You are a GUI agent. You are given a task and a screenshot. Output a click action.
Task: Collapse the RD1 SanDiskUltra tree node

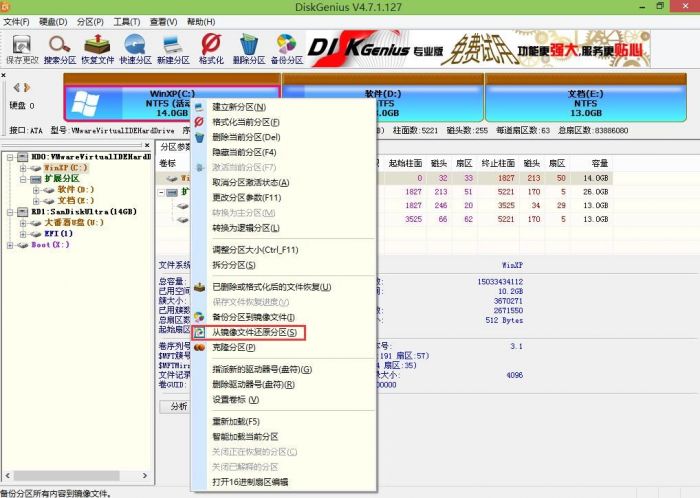pos(10,212)
